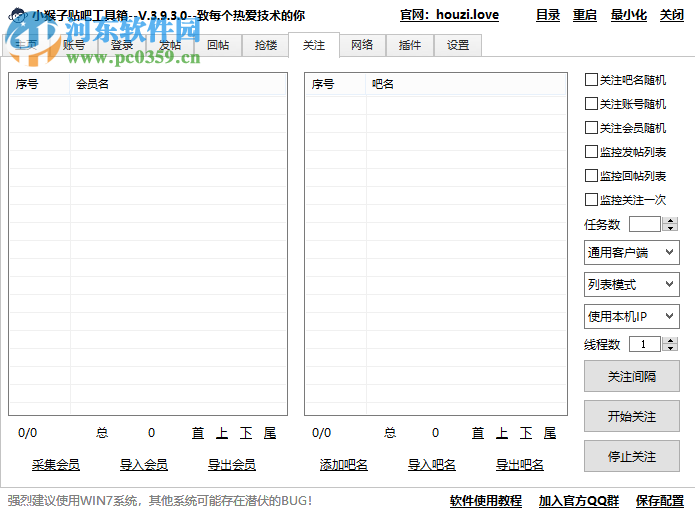The width and height of the screenshot is (695, 514).
Task: Go to next page of 吧名 list (下)
Action: (526, 432)
